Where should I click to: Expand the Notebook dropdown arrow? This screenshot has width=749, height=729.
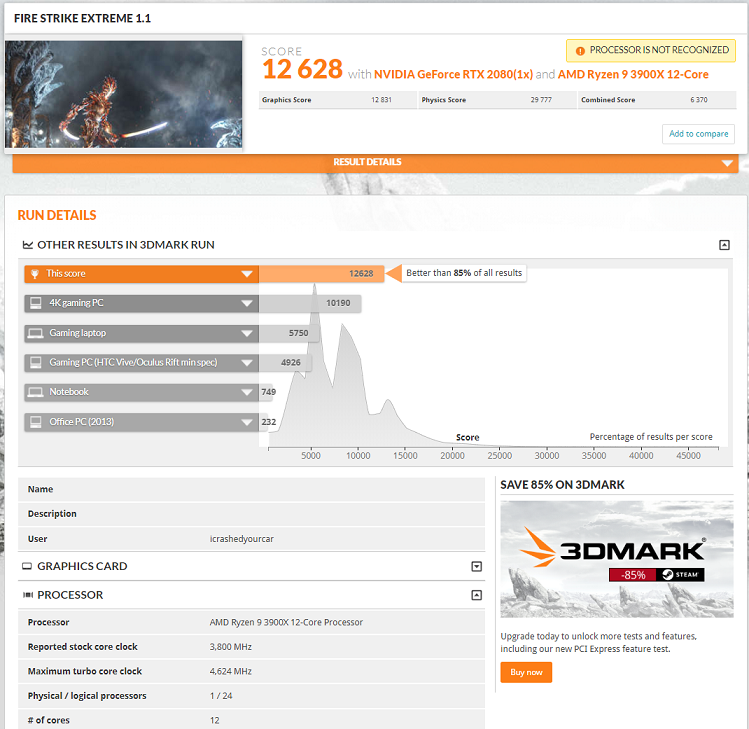(x=247, y=392)
